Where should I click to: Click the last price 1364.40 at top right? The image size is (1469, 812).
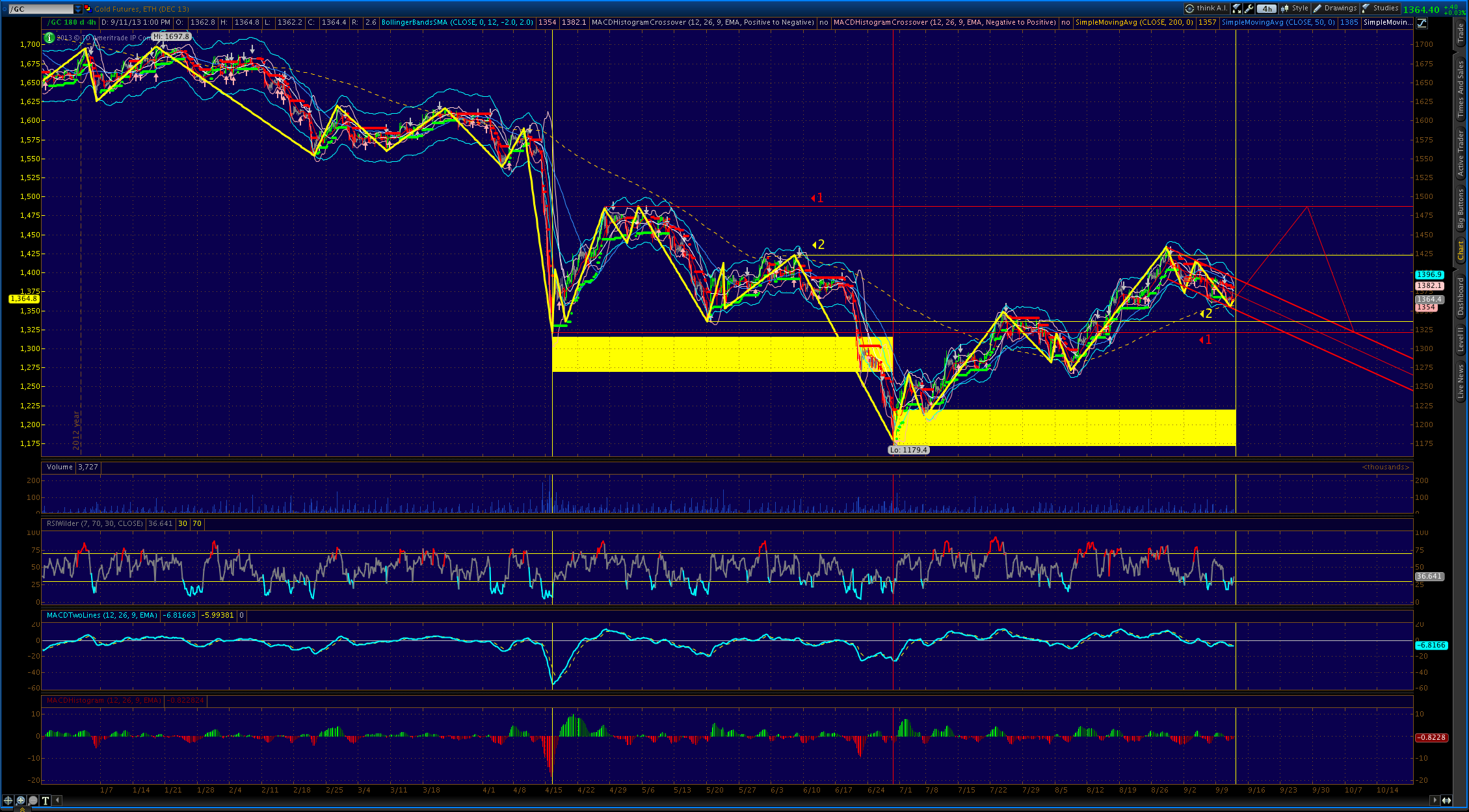pos(1422,10)
